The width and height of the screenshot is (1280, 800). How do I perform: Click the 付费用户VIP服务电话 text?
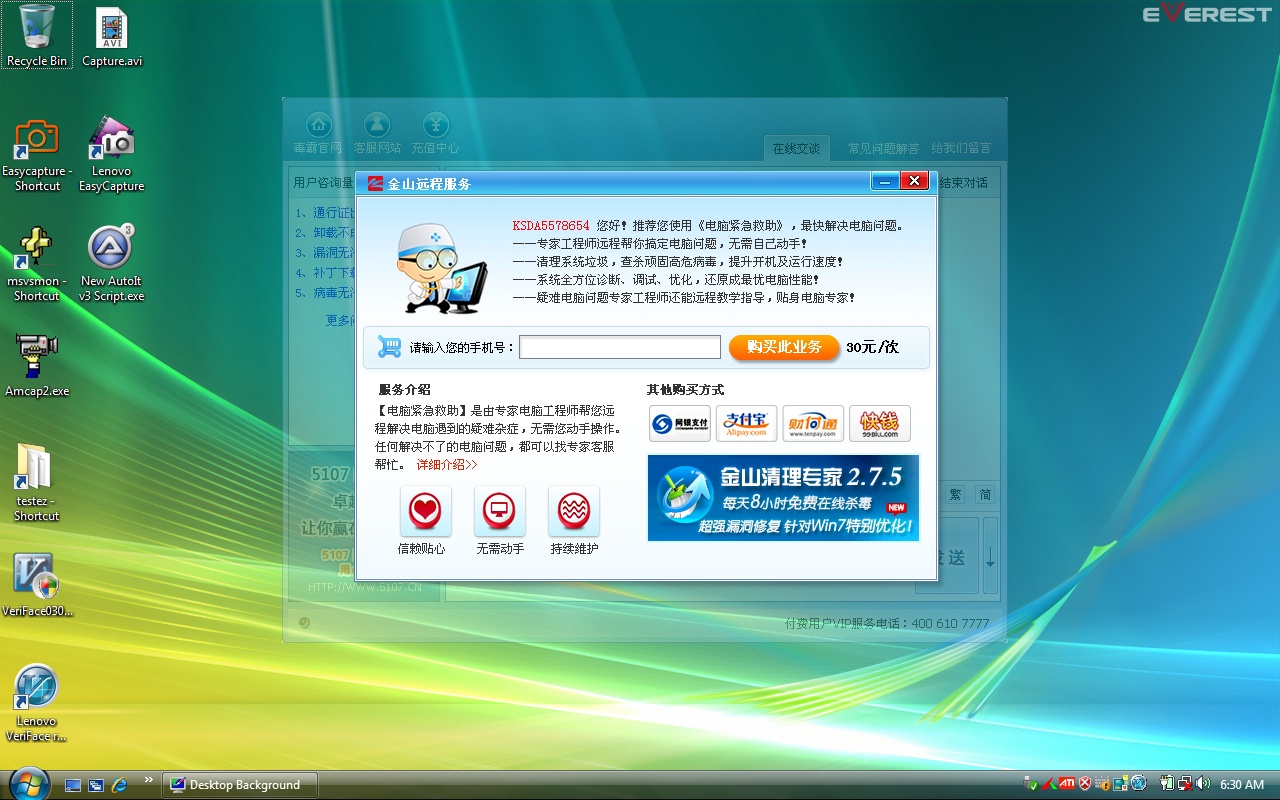tap(887, 623)
